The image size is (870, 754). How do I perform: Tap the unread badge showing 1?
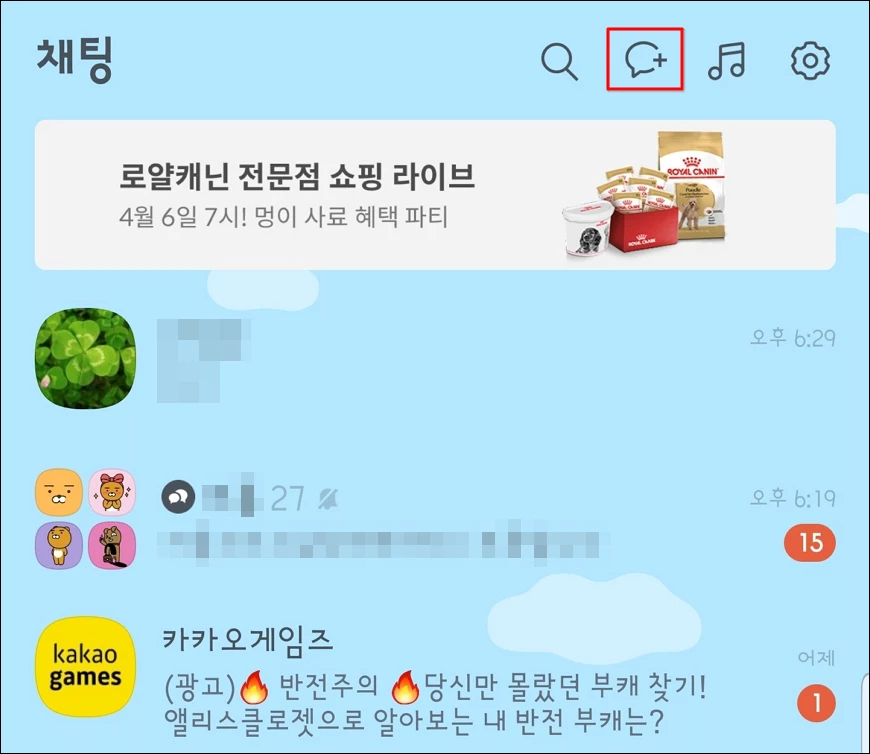(816, 703)
